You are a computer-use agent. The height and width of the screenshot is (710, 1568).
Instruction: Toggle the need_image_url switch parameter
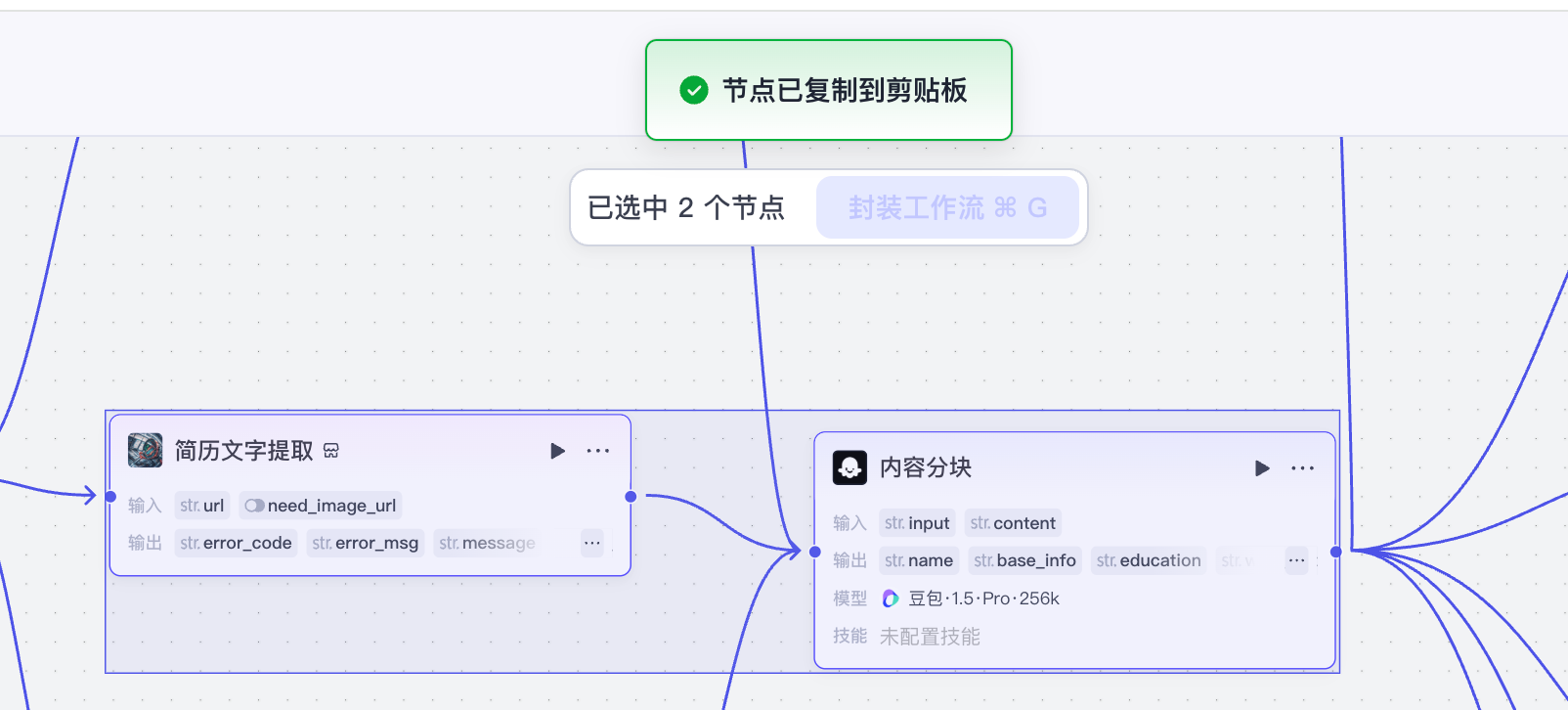tap(254, 506)
